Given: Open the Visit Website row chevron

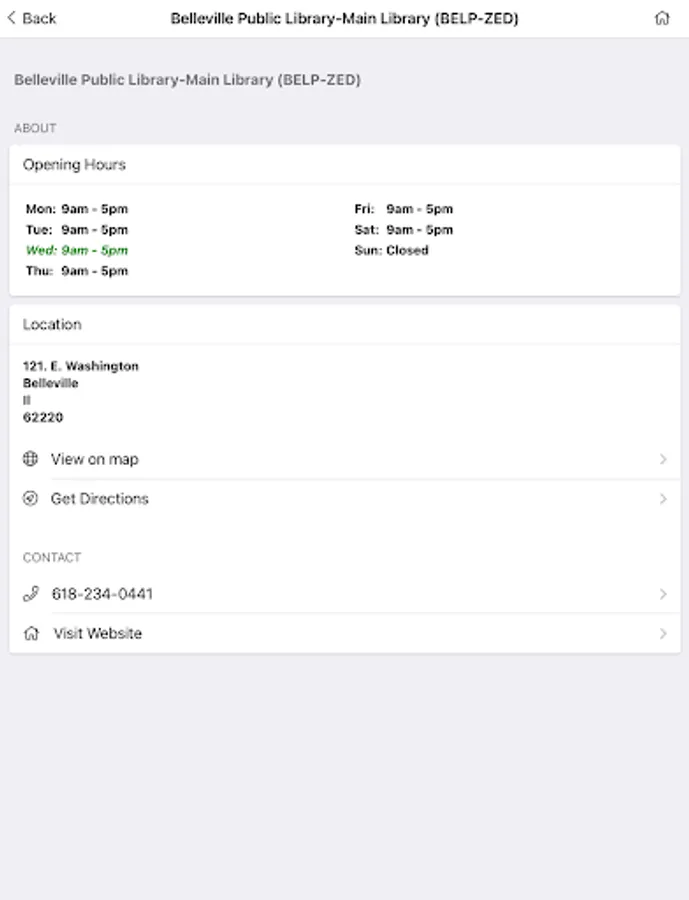Looking at the screenshot, I should point(663,633).
